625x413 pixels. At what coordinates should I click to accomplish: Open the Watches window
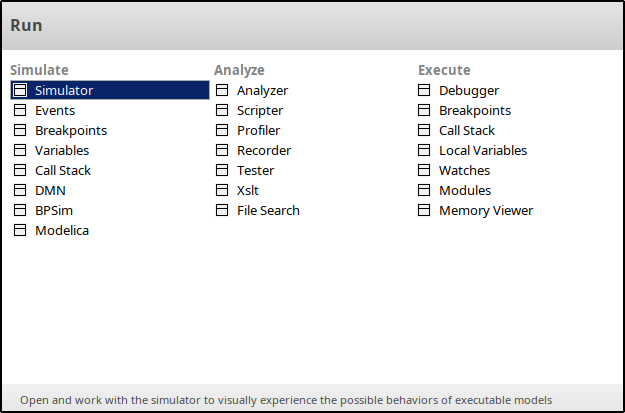click(465, 170)
